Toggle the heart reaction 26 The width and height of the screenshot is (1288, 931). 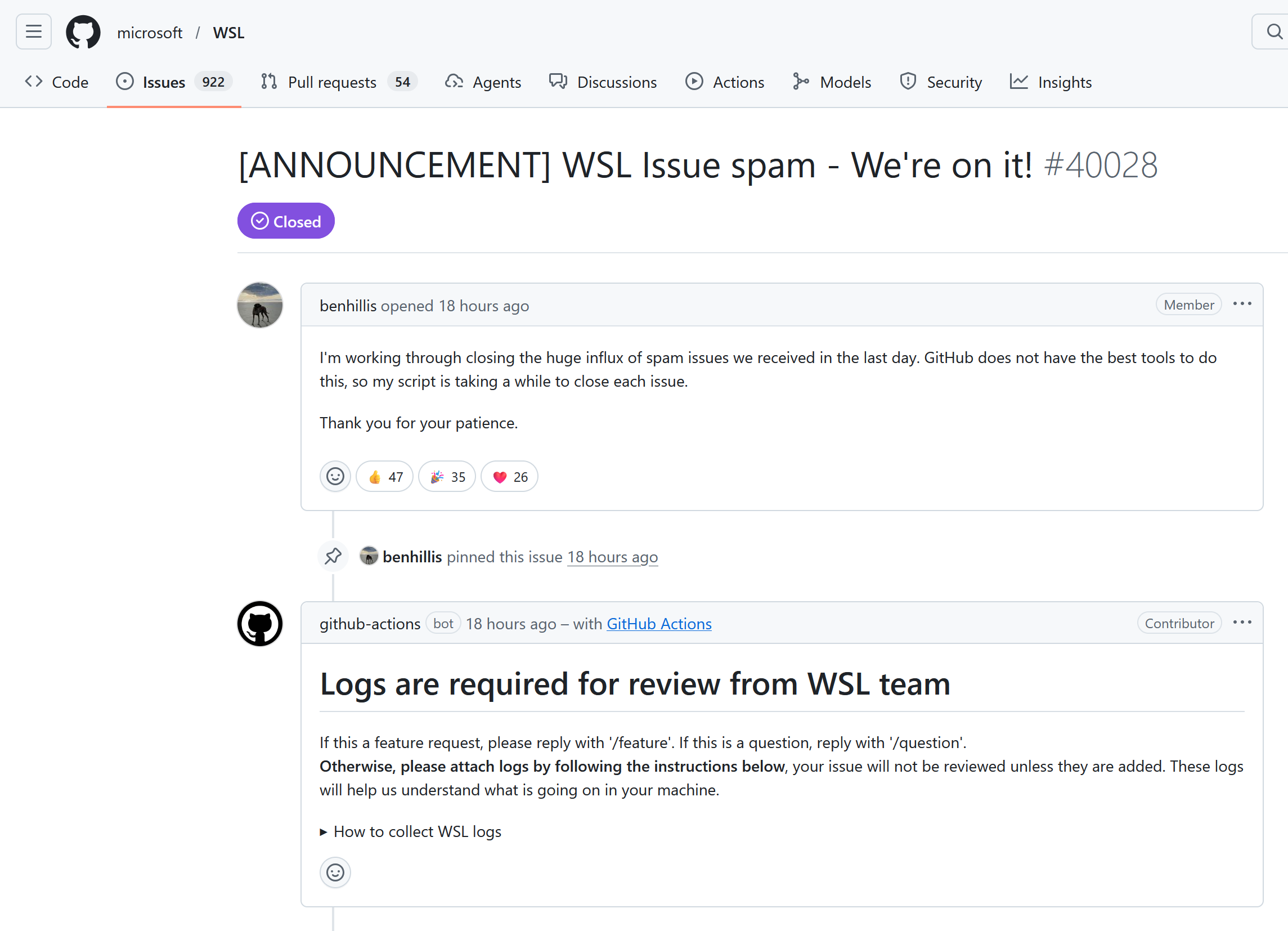(x=509, y=477)
